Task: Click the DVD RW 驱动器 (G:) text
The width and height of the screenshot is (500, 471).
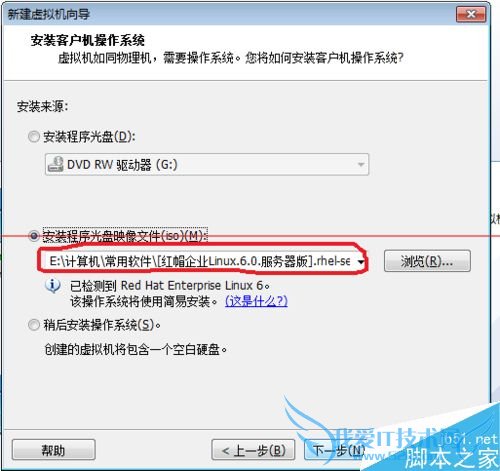Action: 122,164
